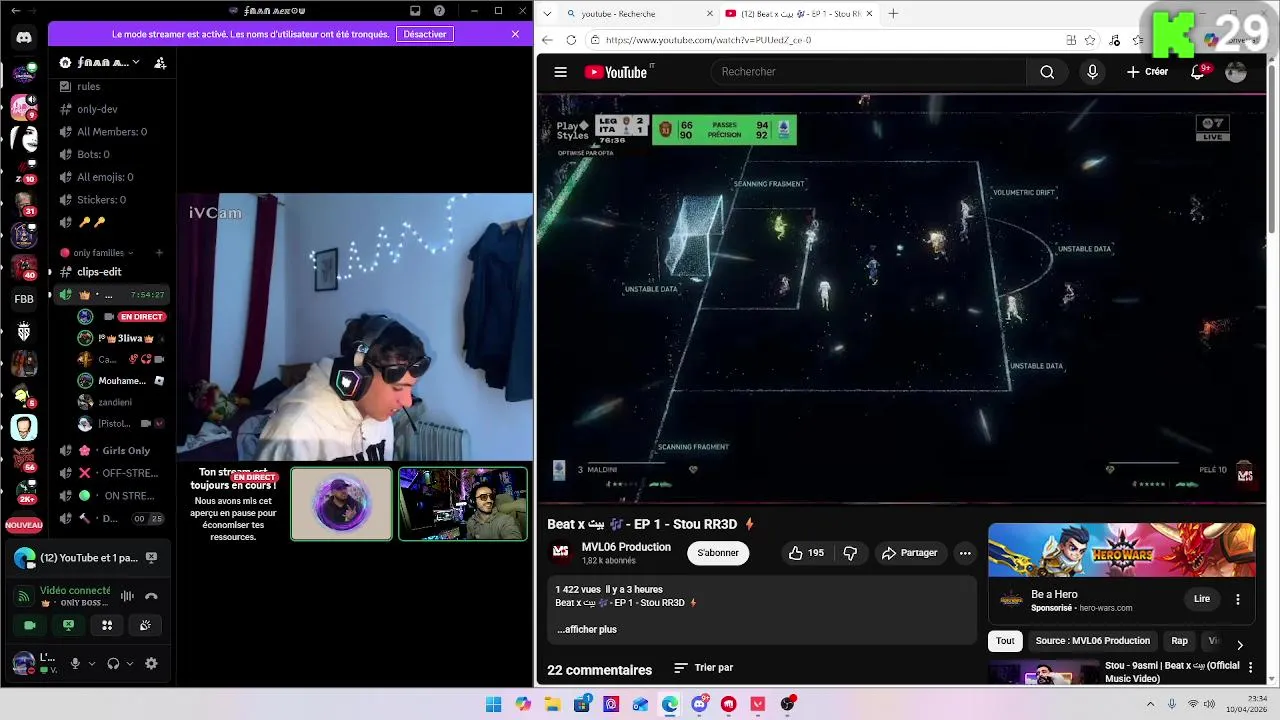1280x720 pixels.
Task: Dislike the video with thumbs-down
Action: pyautogui.click(x=850, y=553)
